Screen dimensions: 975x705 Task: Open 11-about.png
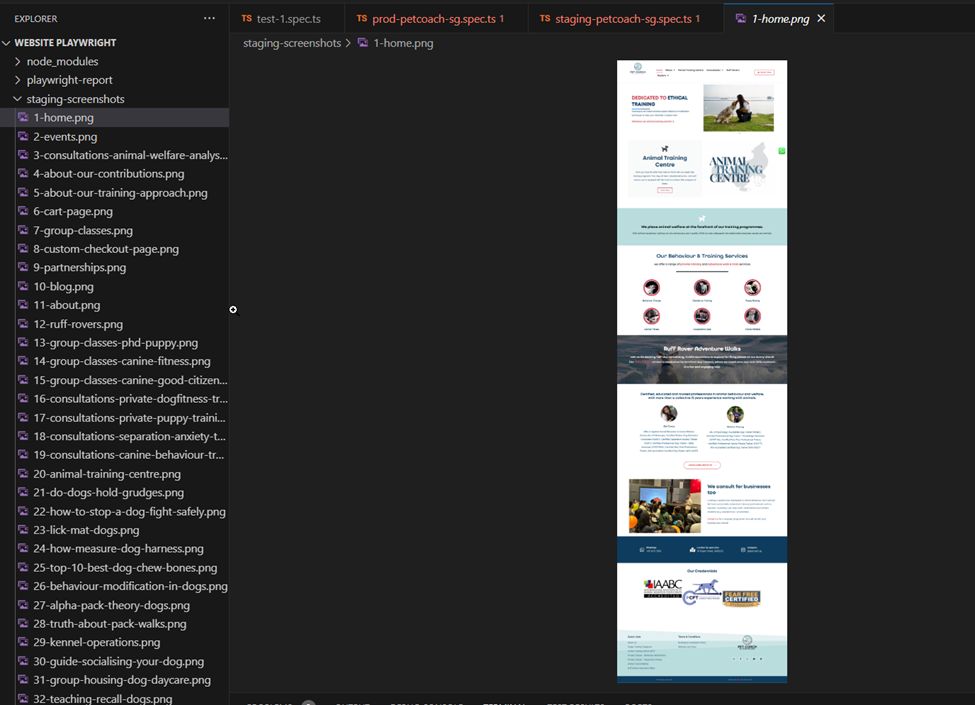[x=114, y=305]
